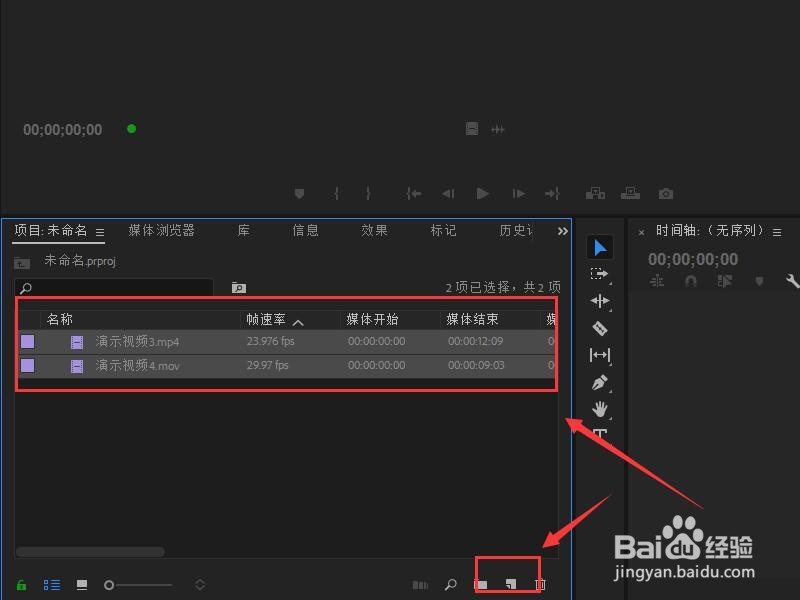This screenshot has height=600, width=800.
Task: Toggle insert sequences as nests
Action: (657, 281)
